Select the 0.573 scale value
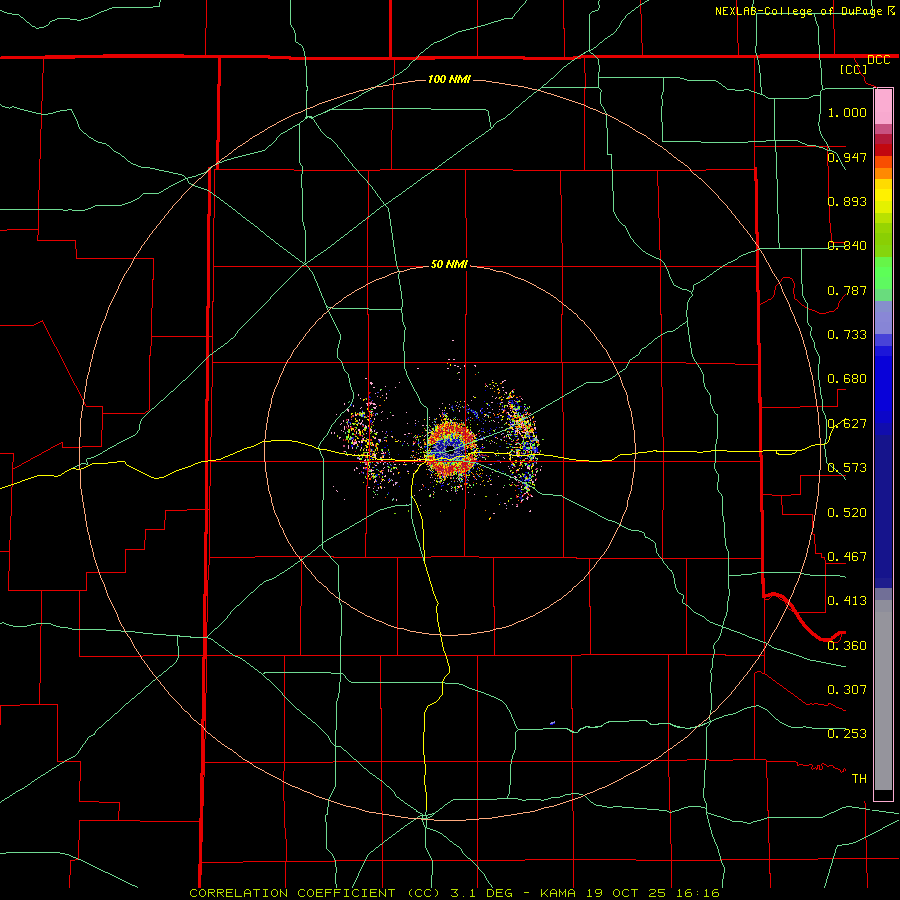This screenshot has width=900, height=900. 847,468
